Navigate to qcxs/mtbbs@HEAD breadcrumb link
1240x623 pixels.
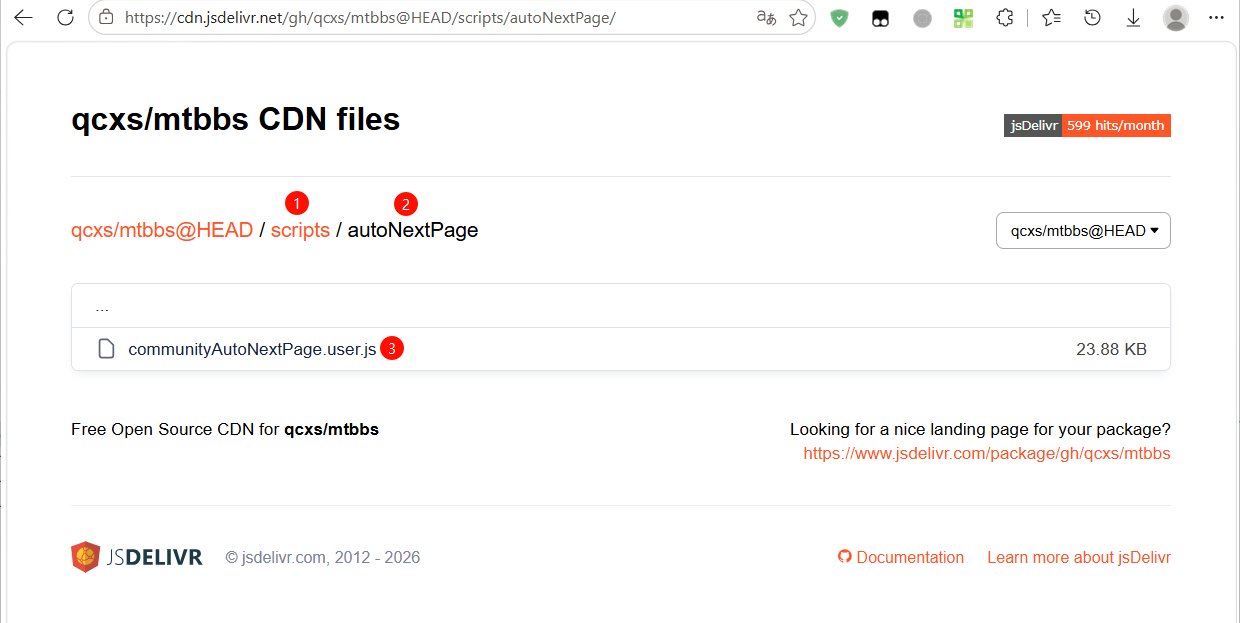point(162,230)
